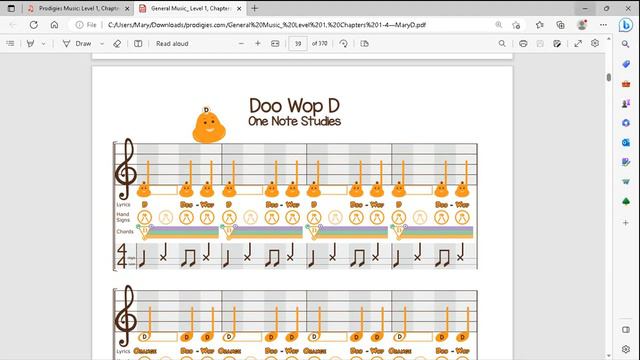Viewport: 640px width, 360px height.
Task: Select the PDF highlight tool
Action: click(x=31, y=43)
